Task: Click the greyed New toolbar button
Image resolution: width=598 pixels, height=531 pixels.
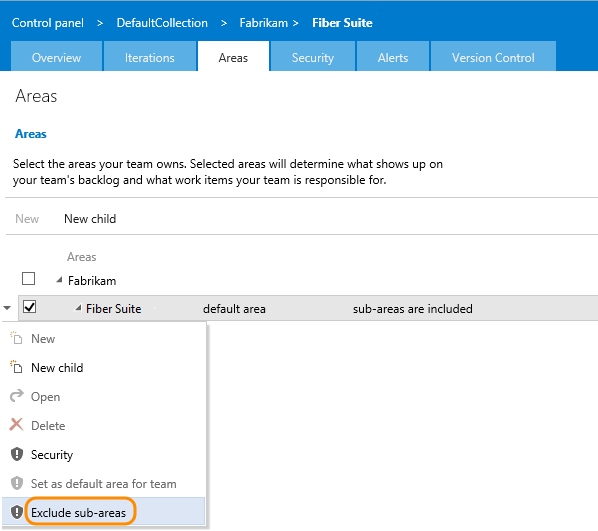Action: tap(27, 219)
